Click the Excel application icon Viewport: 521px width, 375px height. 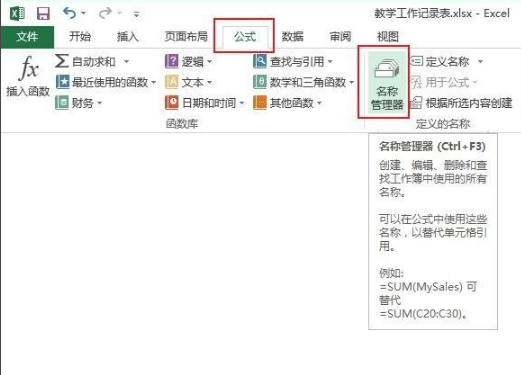(17, 14)
